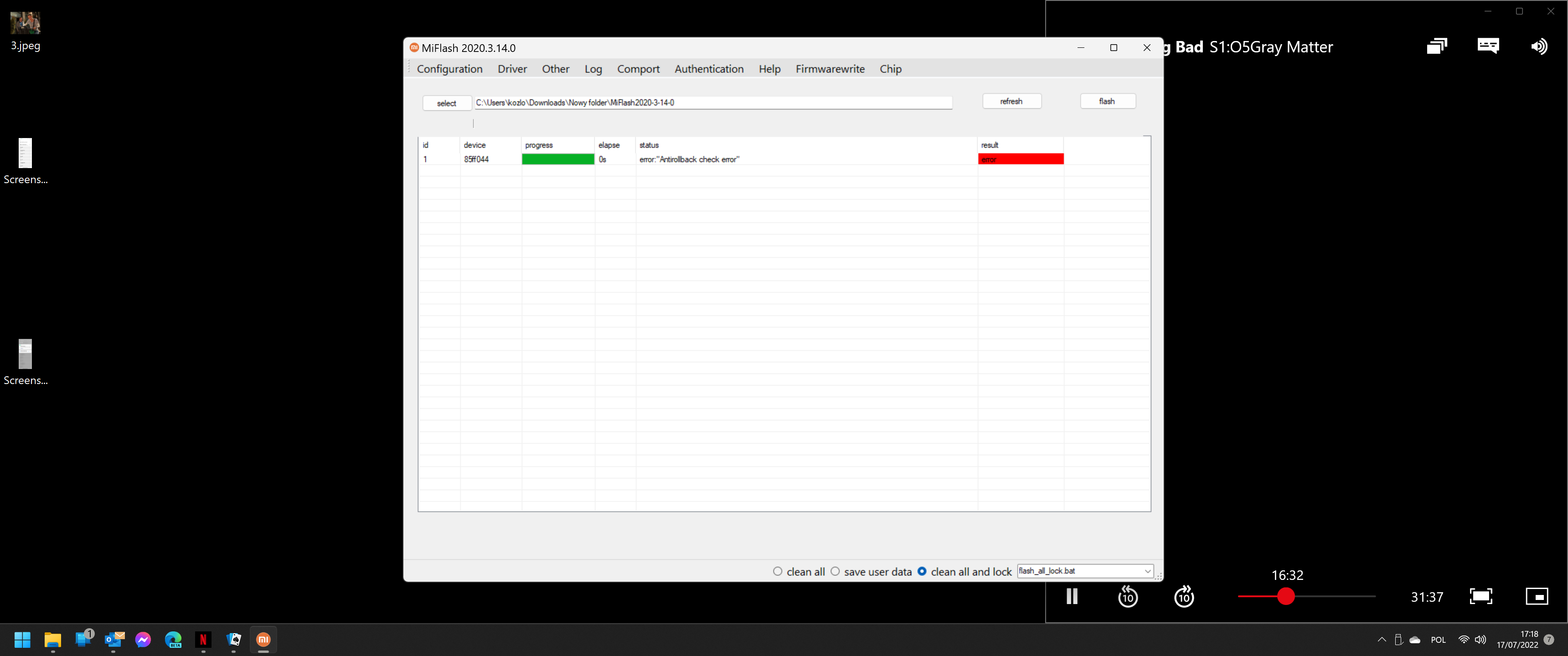
Task: Open the Configuration menu
Action: 449,69
